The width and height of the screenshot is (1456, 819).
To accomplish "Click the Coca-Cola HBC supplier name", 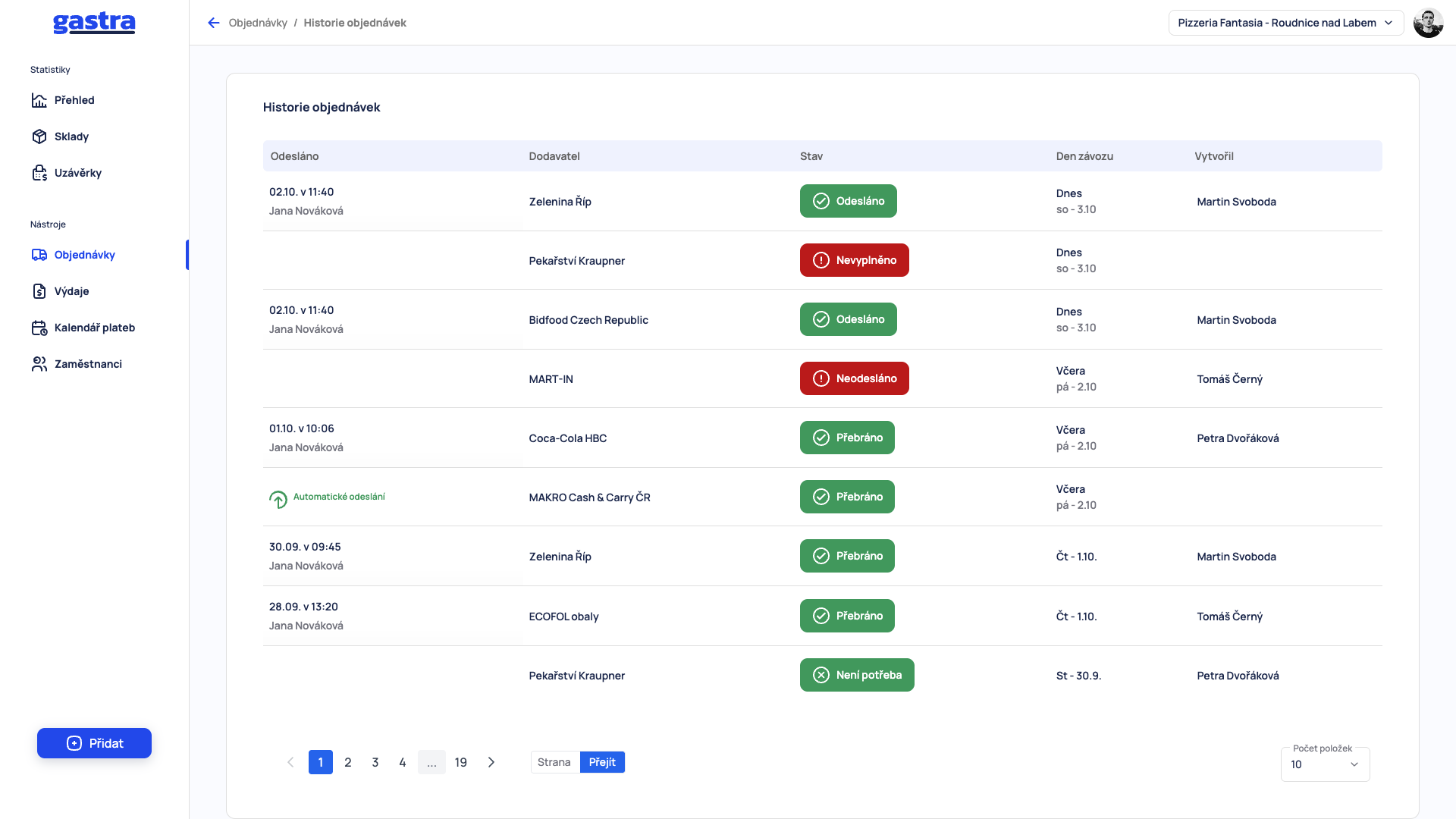I will tap(567, 438).
